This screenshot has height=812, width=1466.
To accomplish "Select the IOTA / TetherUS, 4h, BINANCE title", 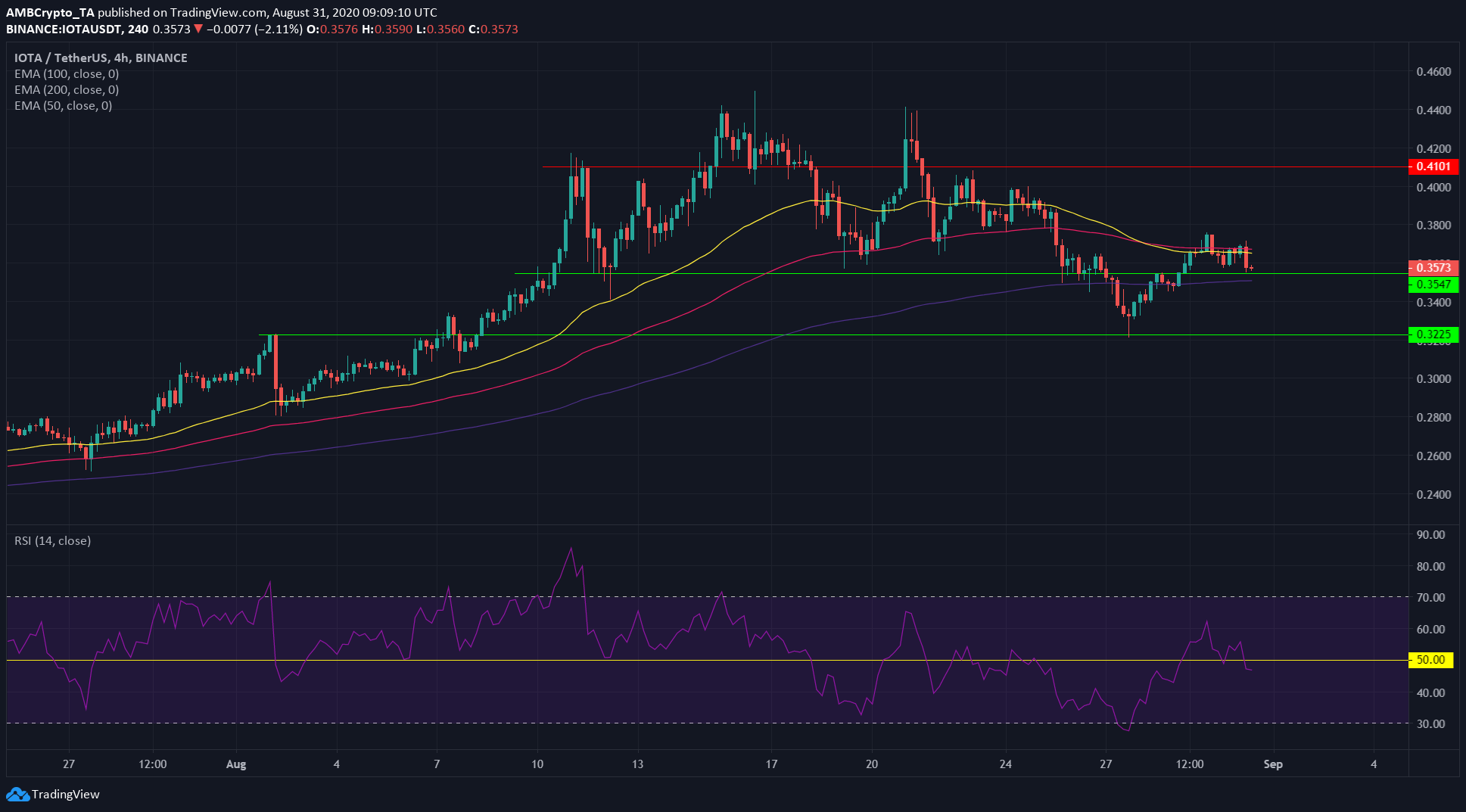I will coord(101,58).
